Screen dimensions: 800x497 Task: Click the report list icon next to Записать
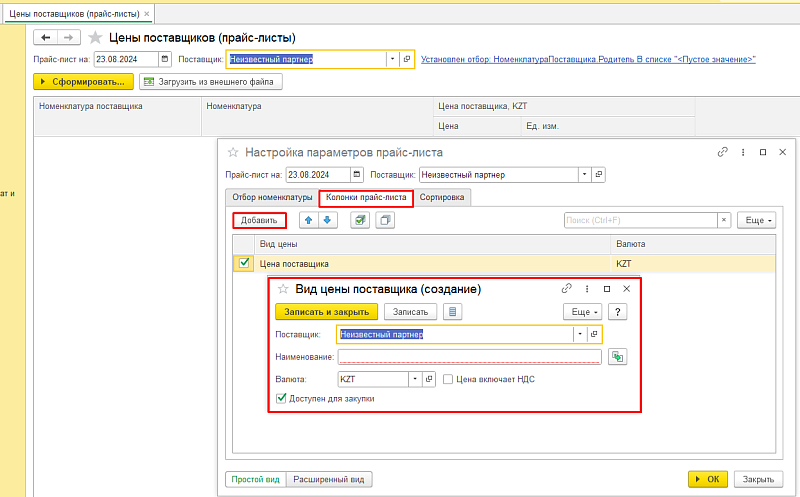[452, 312]
